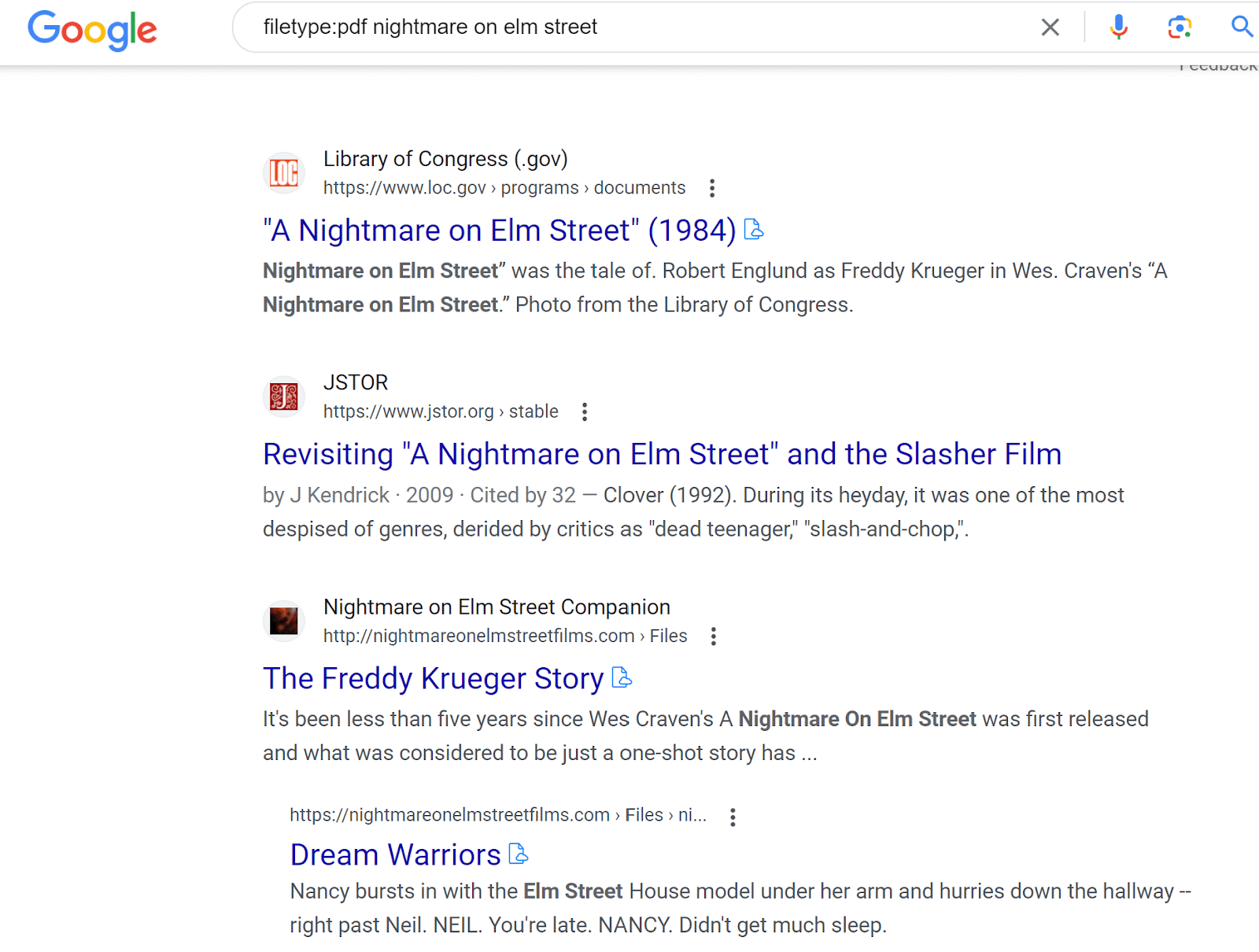Click the Nightmare on Elm Street Companion favicon
Viewport: 1259px width, 952px height.
point(283,621)
